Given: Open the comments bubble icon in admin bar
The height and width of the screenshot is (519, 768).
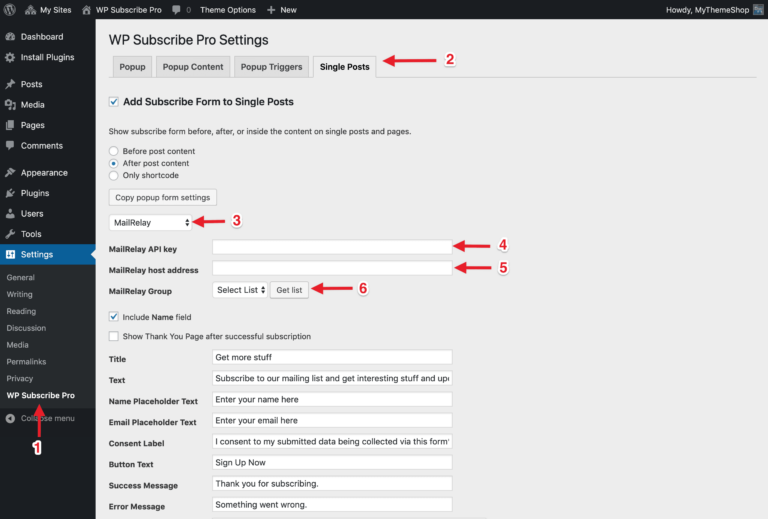Looking at the screenshot, I should tap(176, 10).
